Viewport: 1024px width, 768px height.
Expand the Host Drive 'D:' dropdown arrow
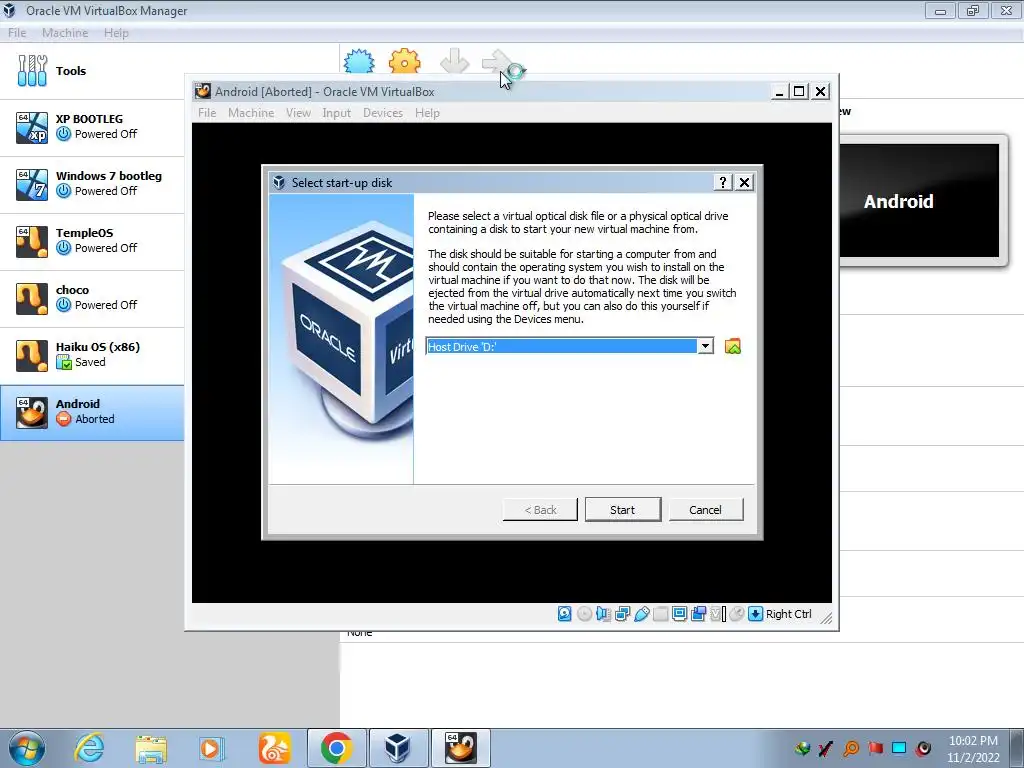[705, 346]
